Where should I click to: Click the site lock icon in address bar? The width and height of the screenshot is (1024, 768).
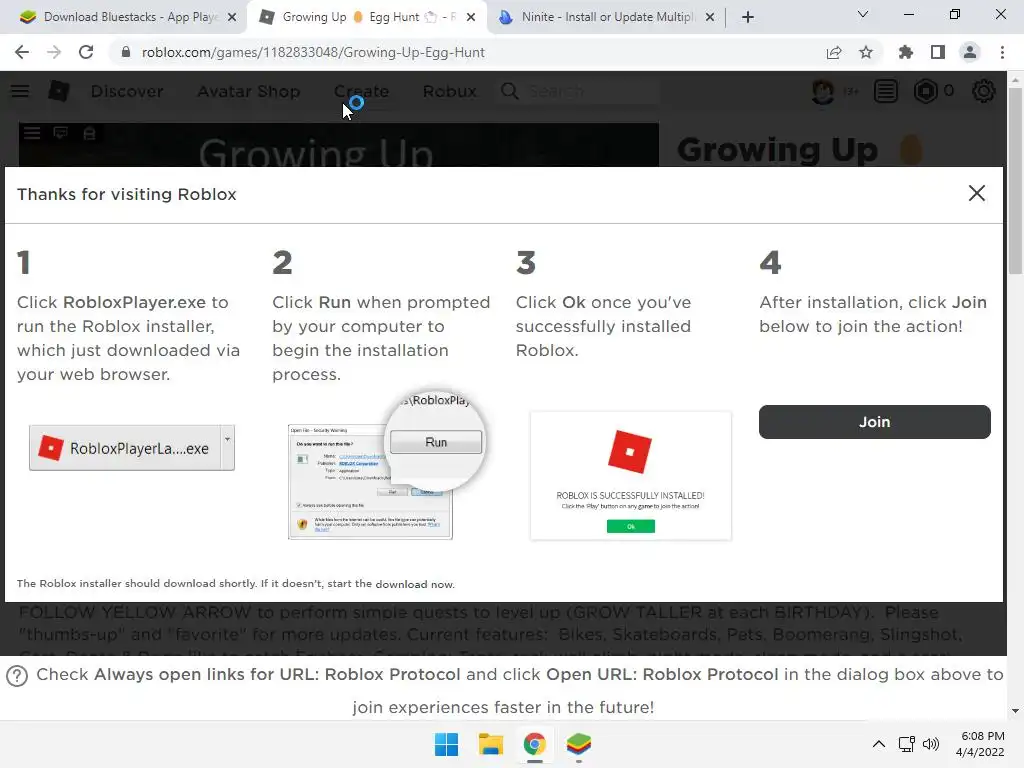click(x=126, y=52)
